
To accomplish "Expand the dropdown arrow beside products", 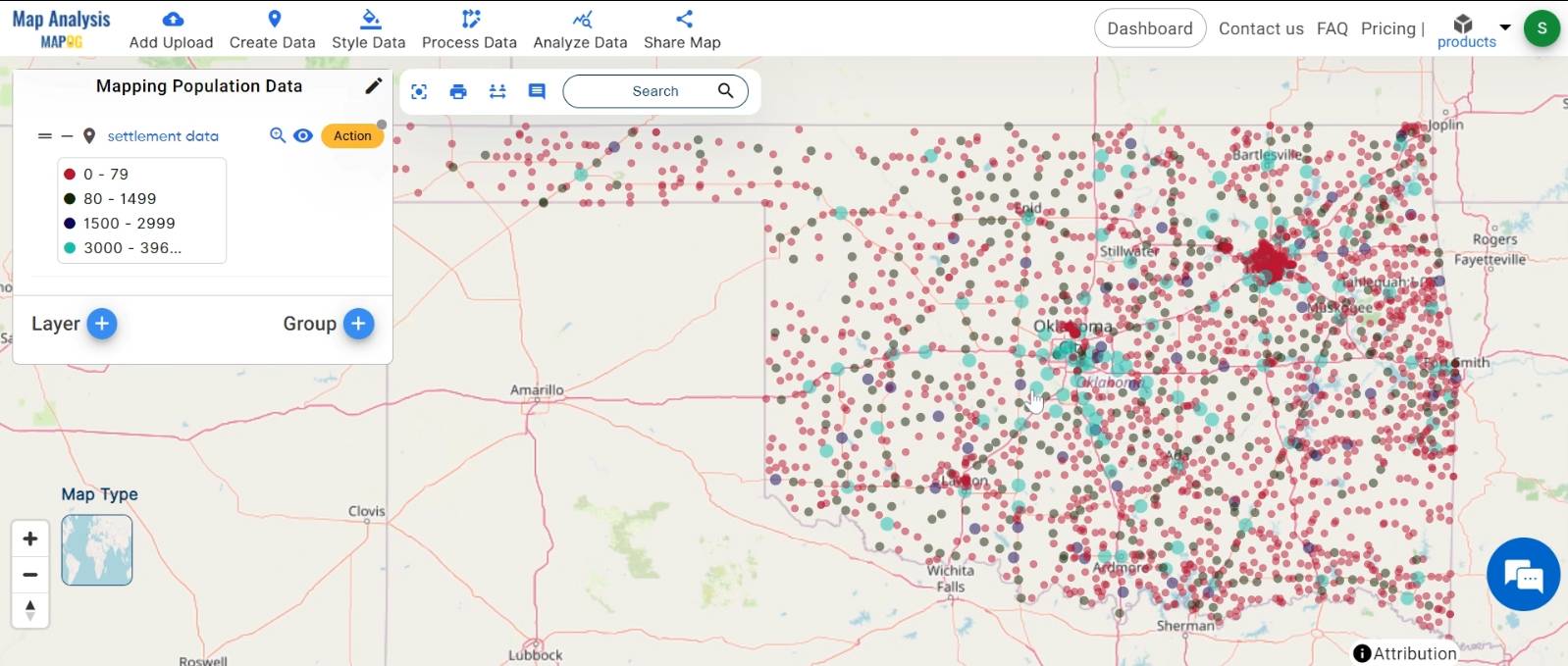I will [1504, 27].
